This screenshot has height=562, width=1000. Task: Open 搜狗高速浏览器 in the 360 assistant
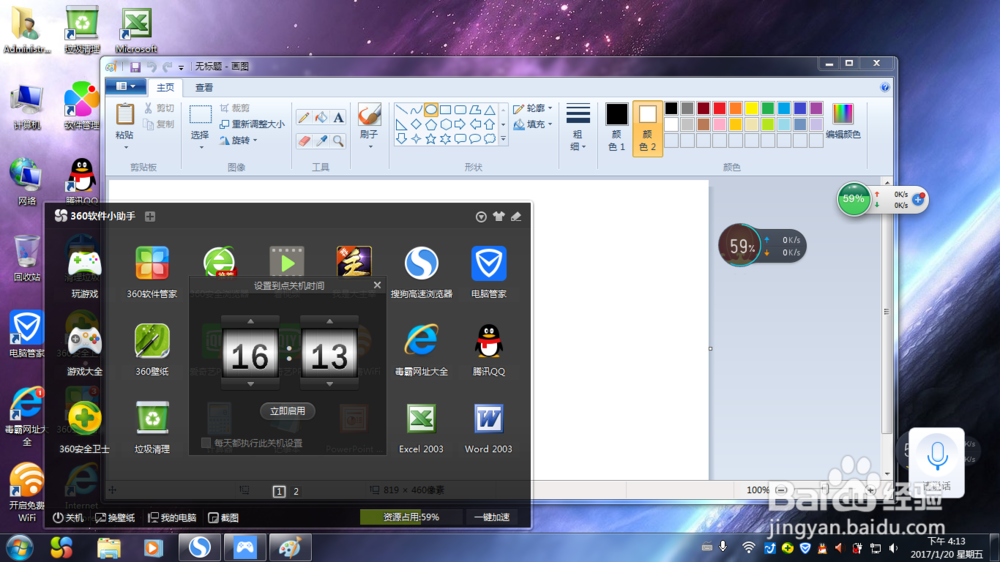pos(422,272)
